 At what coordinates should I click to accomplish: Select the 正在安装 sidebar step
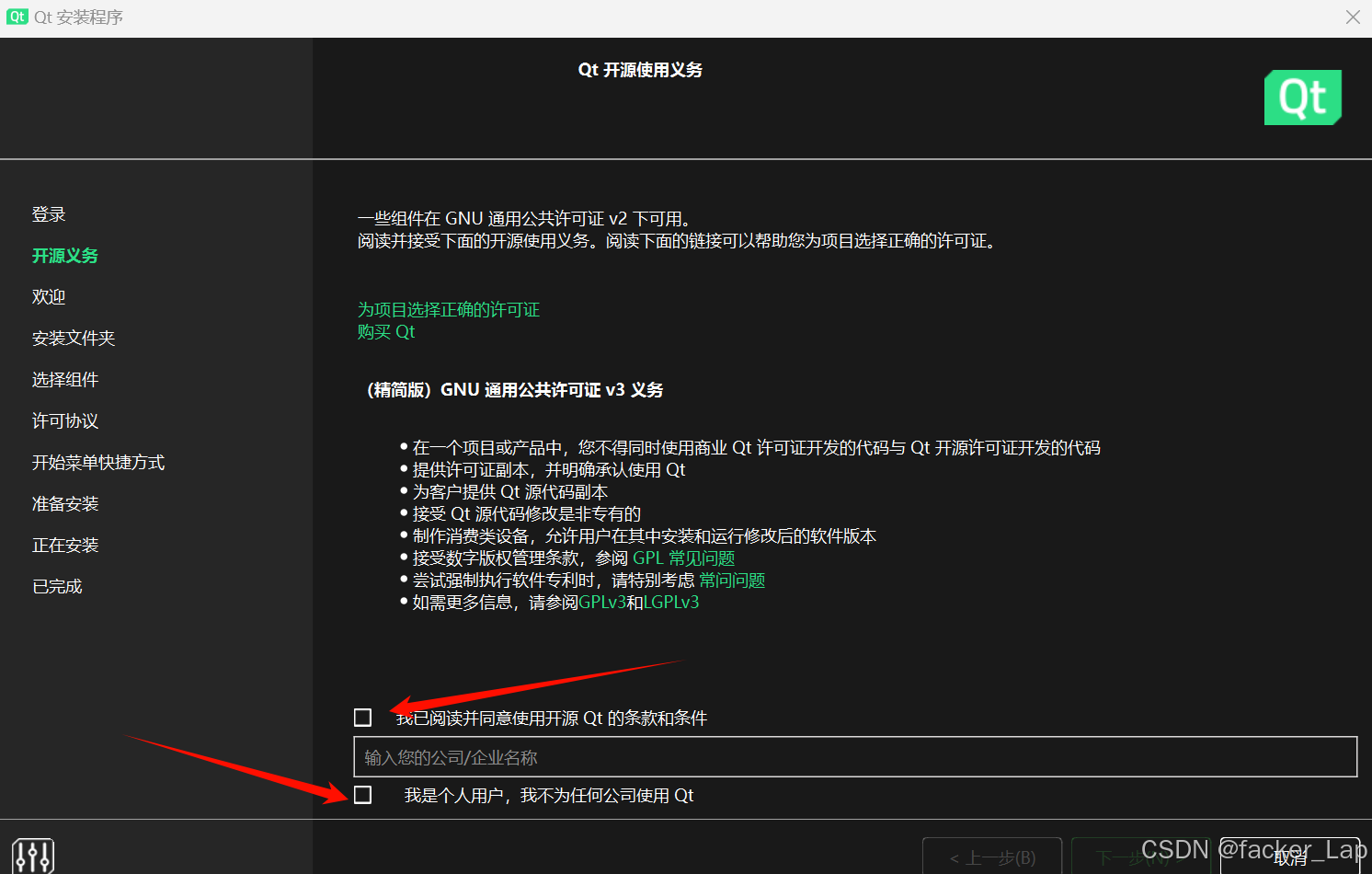[65, 546]
